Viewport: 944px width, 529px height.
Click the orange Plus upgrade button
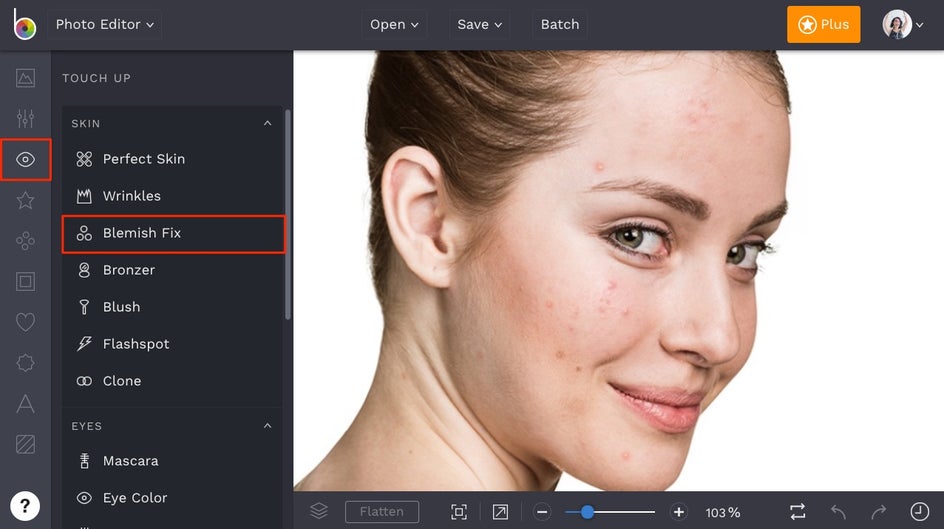pyautogui.click(x=823, y=25)
